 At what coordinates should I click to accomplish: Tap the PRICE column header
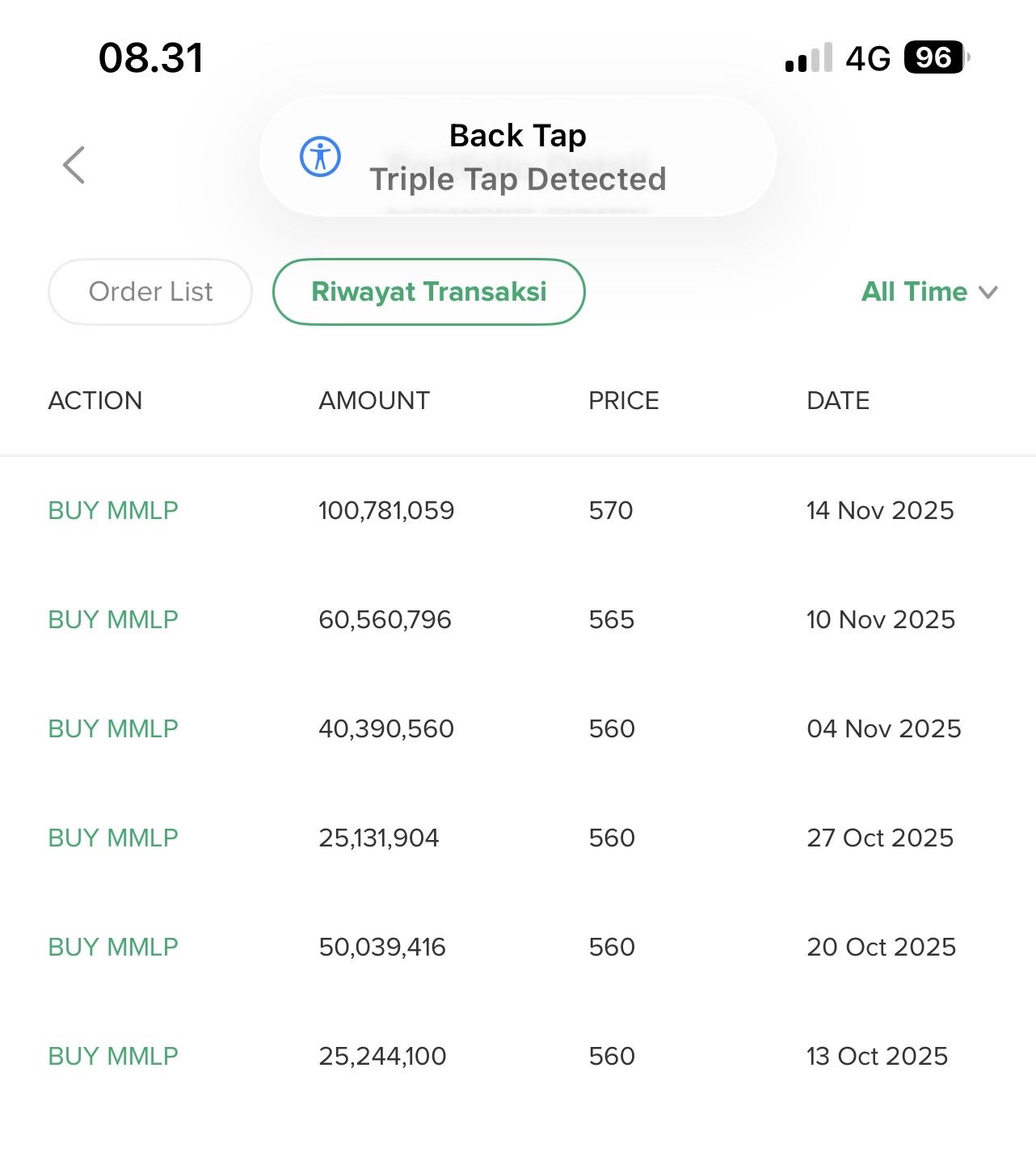(624, 400)
